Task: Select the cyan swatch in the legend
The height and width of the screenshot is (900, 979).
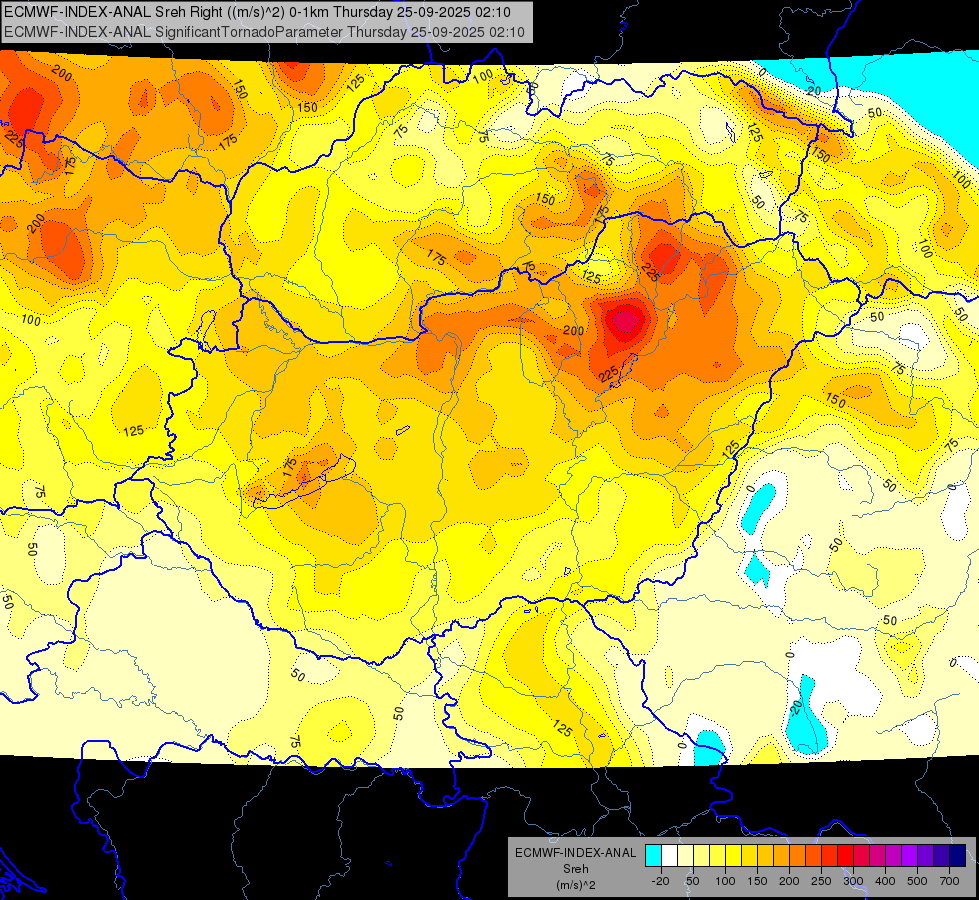Action: click(653, 855)
